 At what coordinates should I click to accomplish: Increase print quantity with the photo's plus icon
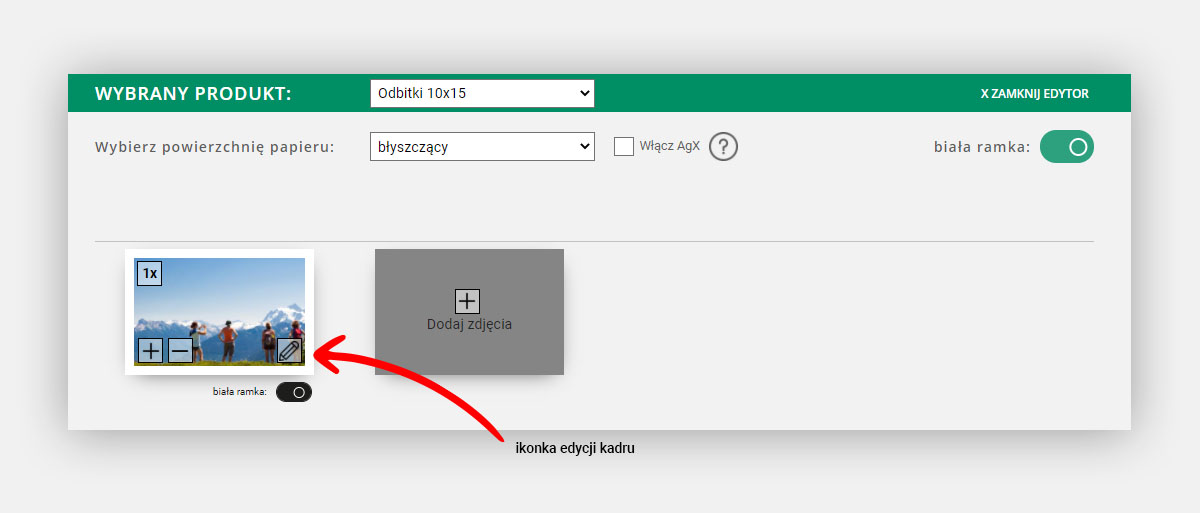coord(150,351)
